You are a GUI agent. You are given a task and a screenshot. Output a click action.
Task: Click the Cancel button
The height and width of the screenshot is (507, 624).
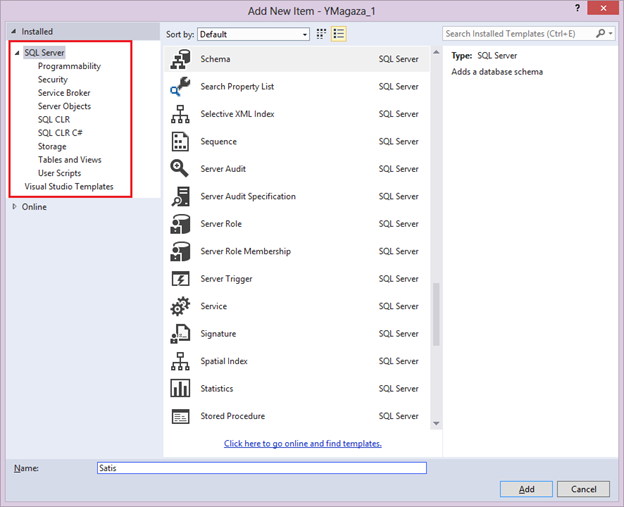(583, 489)
